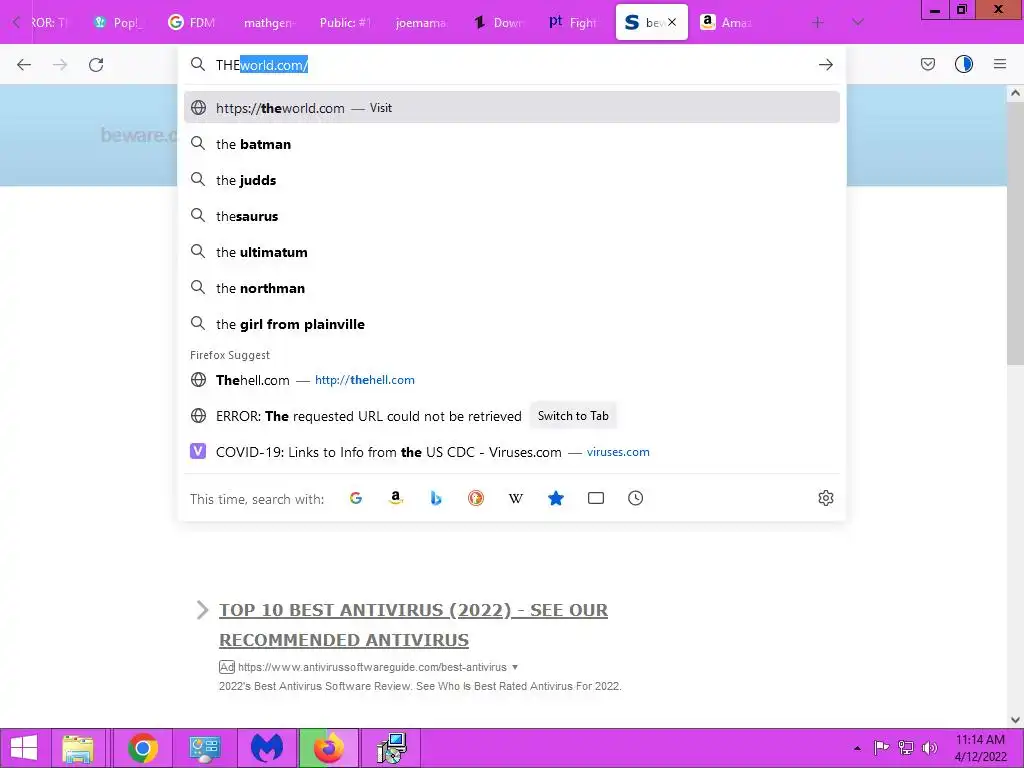Switch to the Amazon tab
Screen dimensions: 1024x768
(x=726, y=22)
